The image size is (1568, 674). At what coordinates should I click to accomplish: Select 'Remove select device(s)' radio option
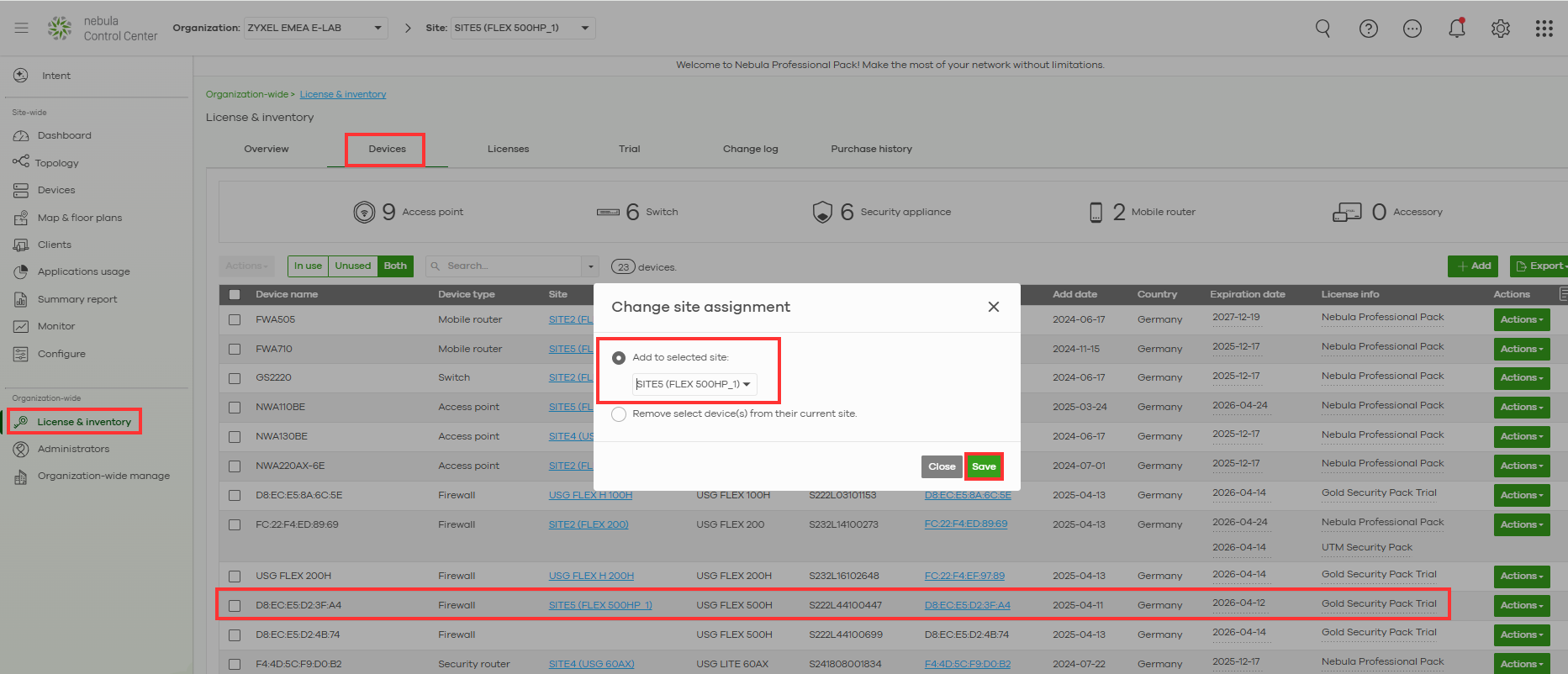coord(619,414)
